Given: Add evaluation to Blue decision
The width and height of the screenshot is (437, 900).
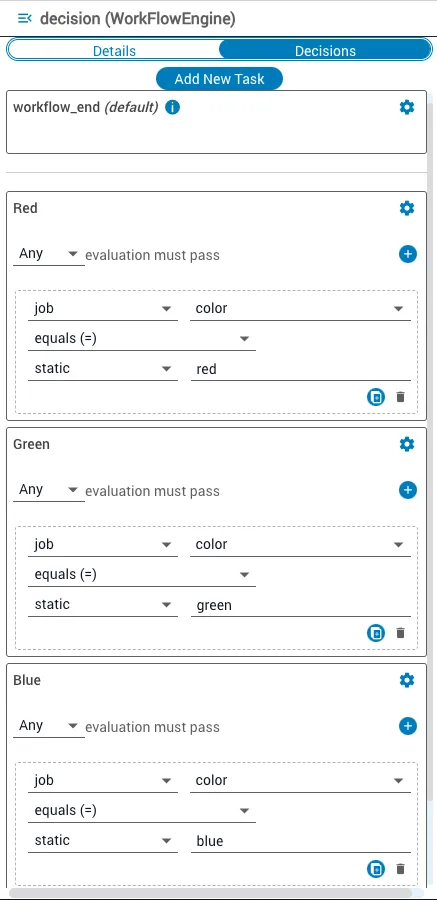Looking at the screenshot, I should click(x=408, y=726).
